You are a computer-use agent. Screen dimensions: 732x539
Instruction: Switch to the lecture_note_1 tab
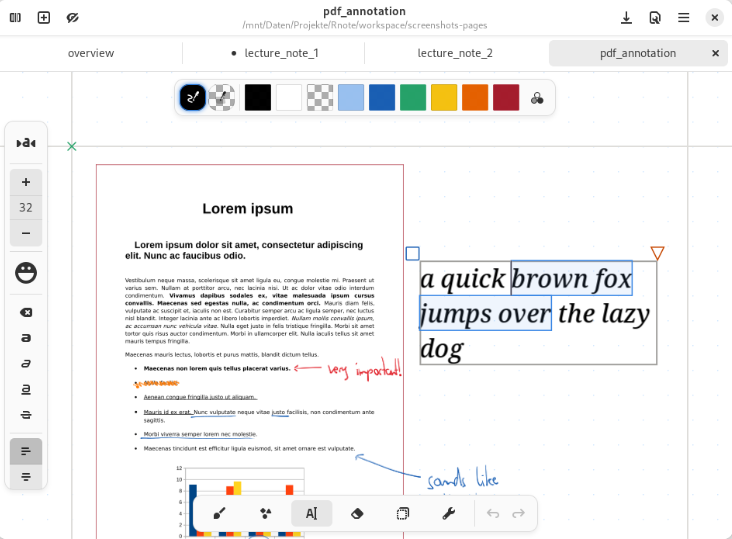tap(275, 53)
